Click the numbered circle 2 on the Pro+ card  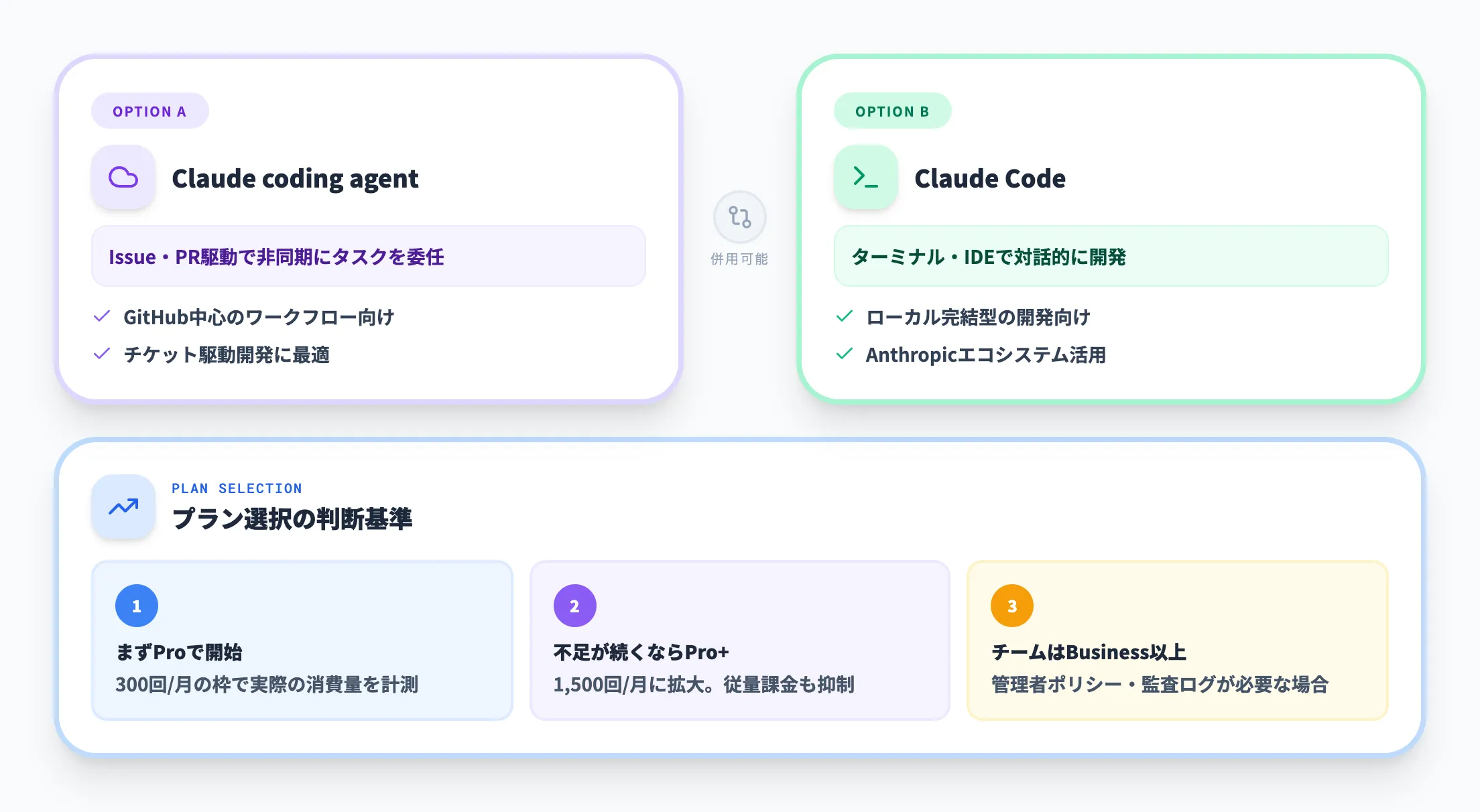(574, 605)
